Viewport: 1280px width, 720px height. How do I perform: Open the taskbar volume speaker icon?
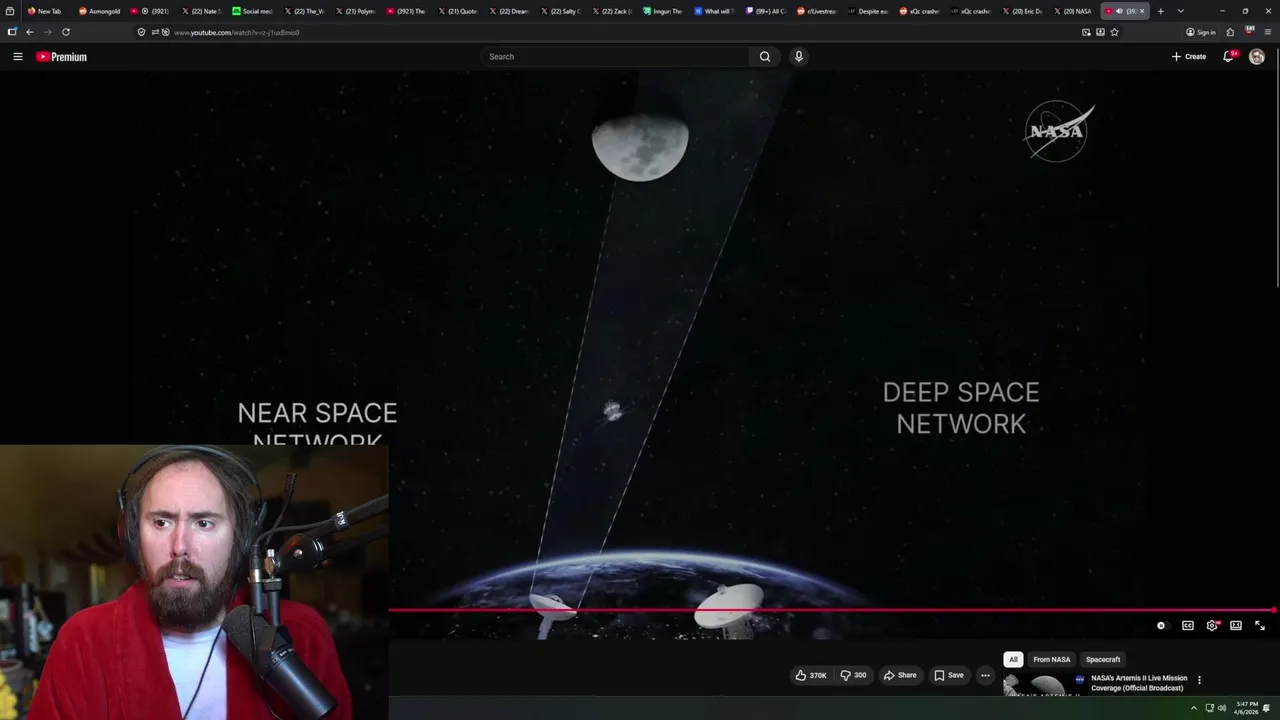click(1222, 708)
